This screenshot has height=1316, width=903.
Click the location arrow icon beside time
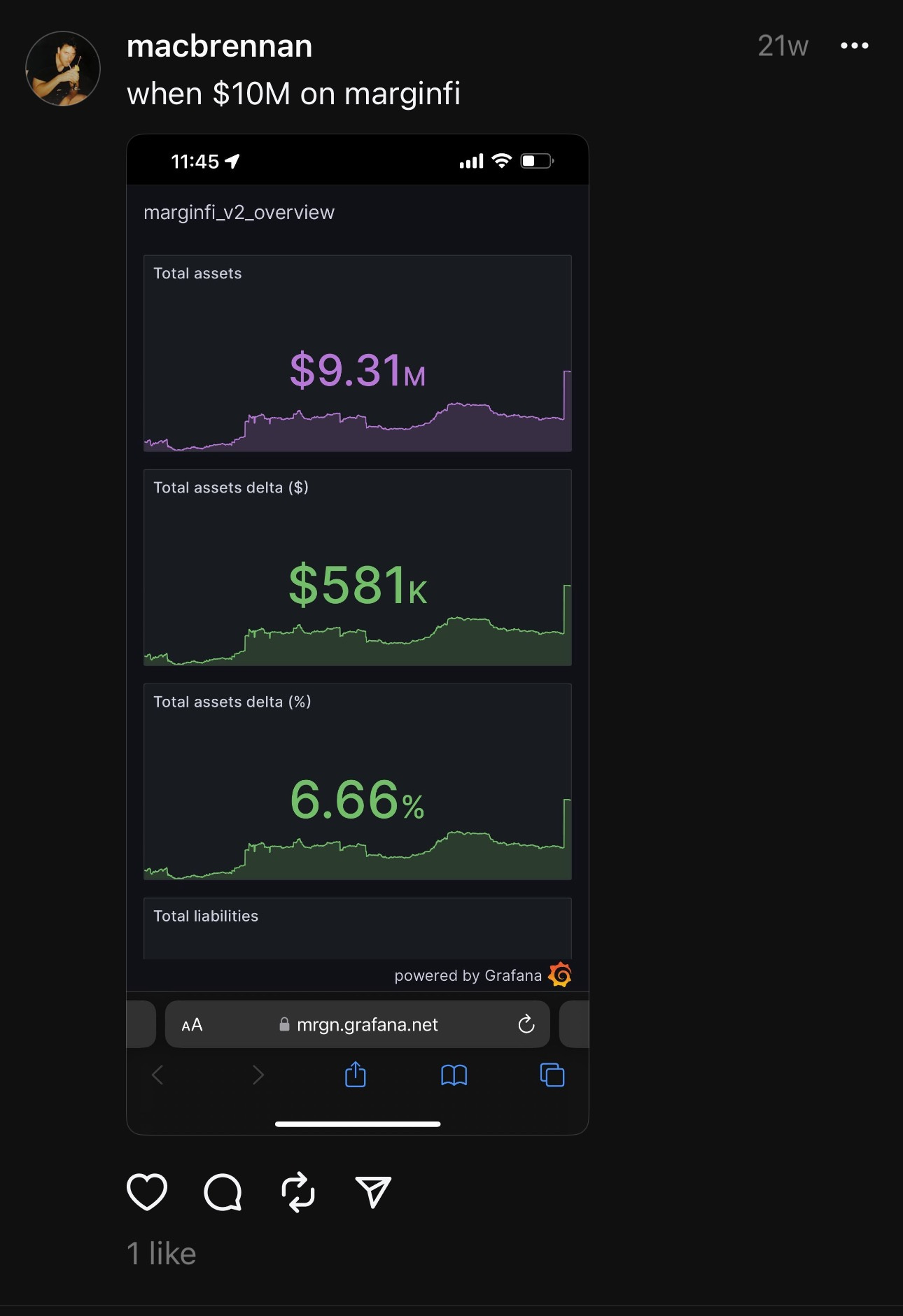coord(232,162)
